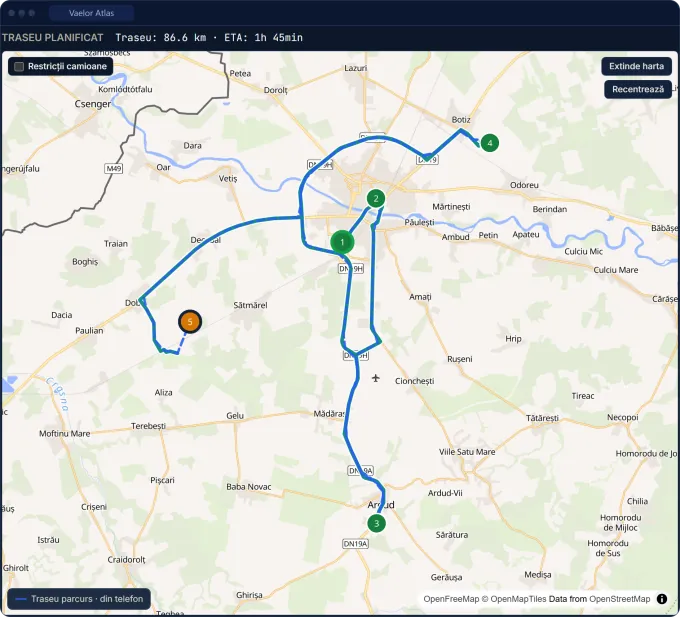The width and height of the screenshot is (680, 617).
Task: Click the Homorodu de Mijloc label
Action: (620, 522)
